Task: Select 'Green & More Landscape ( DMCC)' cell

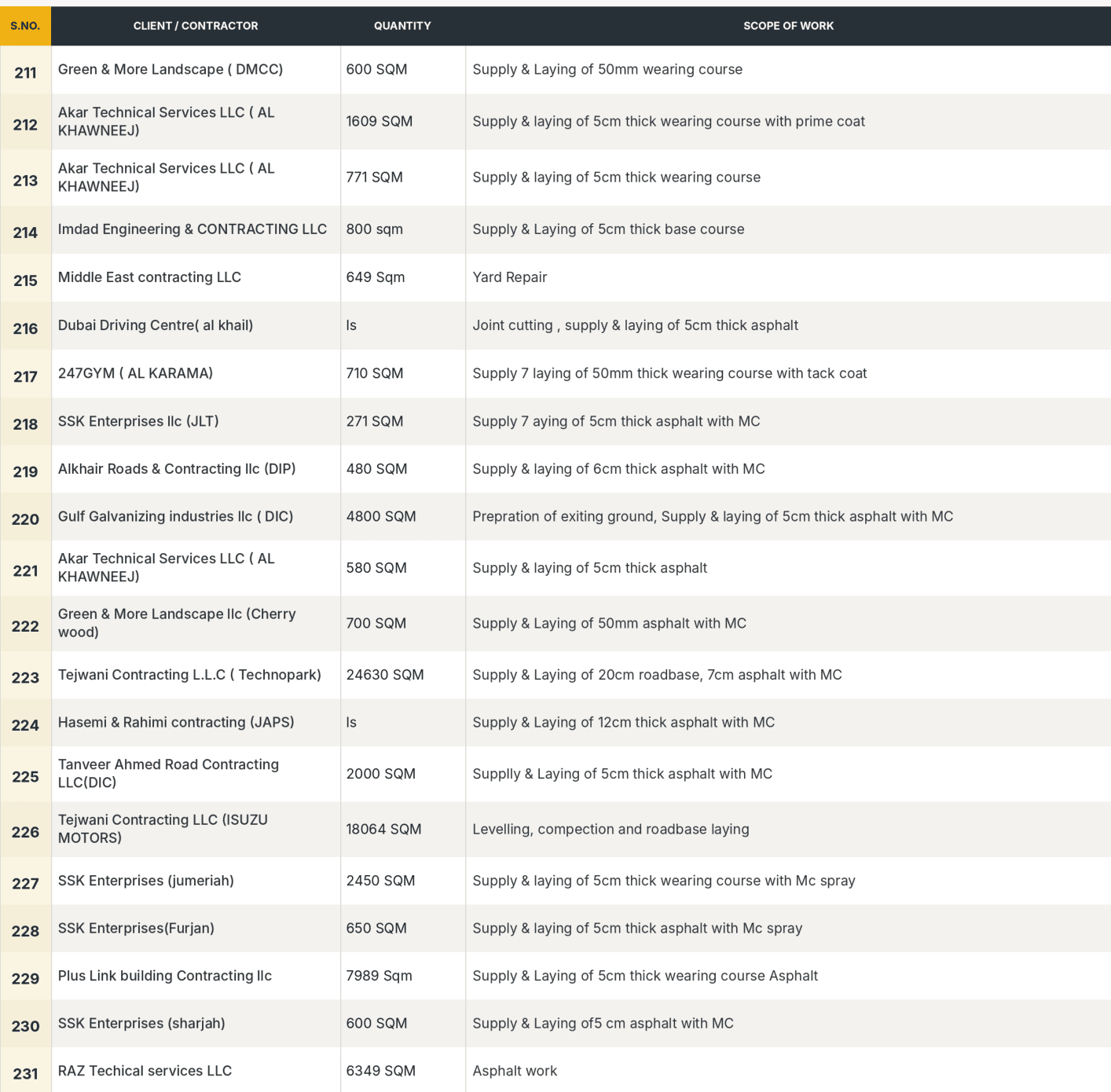Action: coord(196,70)
